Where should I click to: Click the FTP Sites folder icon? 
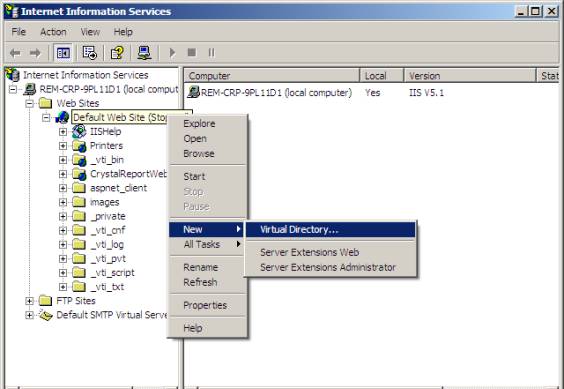pos(45,300)
